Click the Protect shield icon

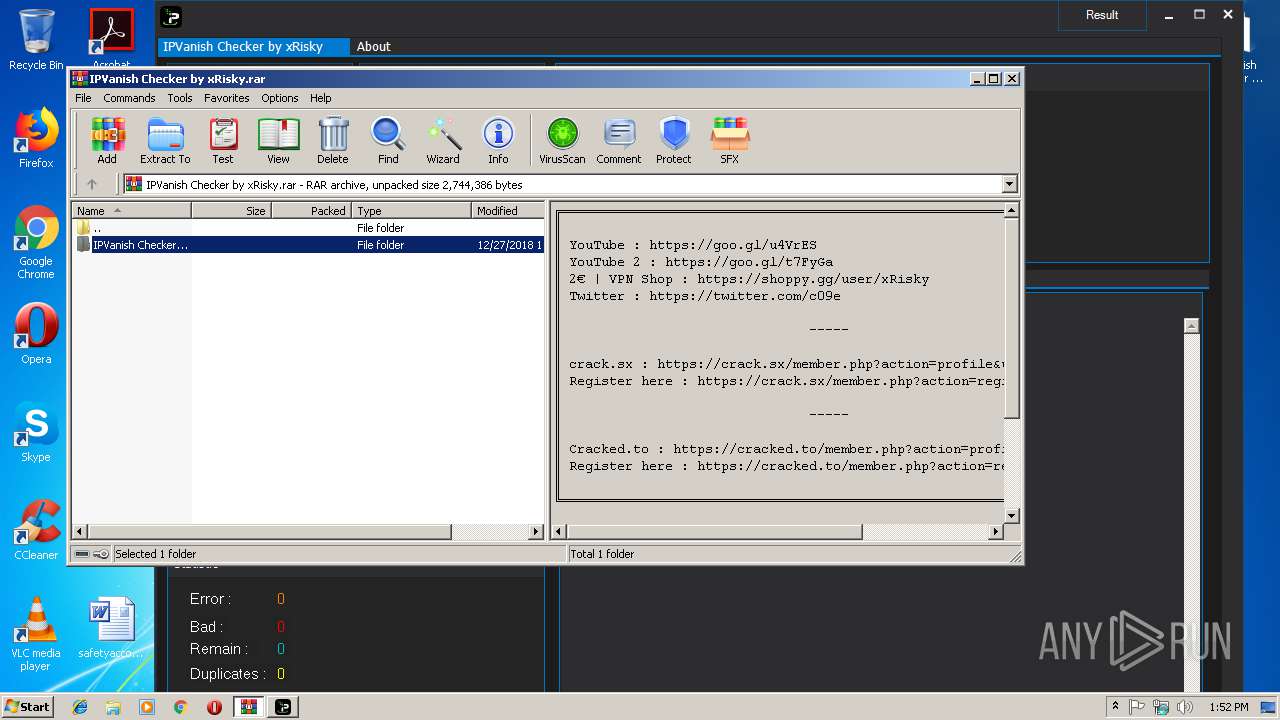[x=674, y=140]
